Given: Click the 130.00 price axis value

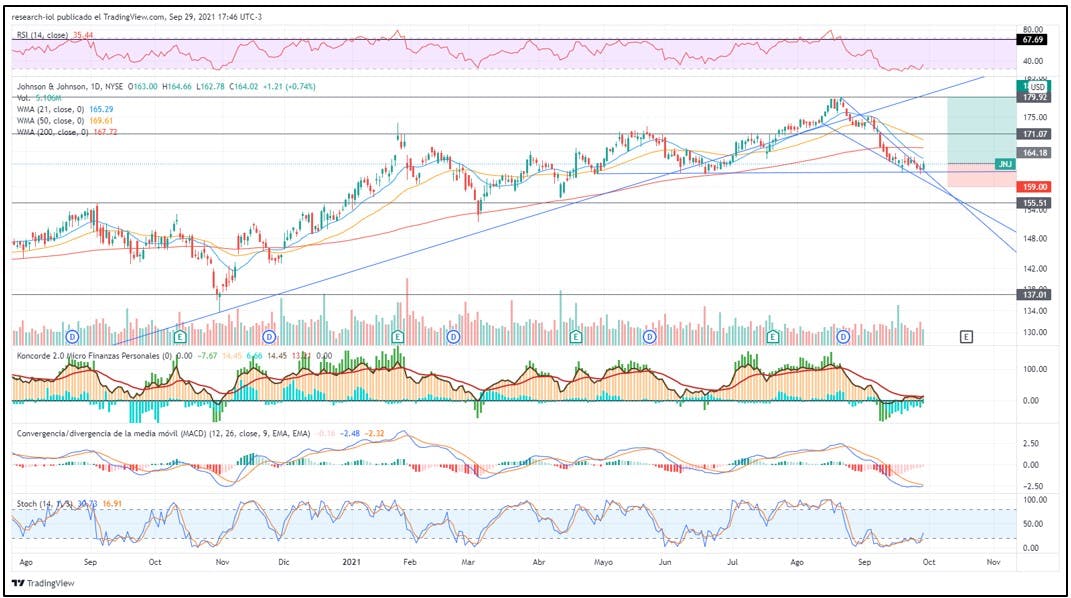Looking at the screenshot, I should (1035, 332).
